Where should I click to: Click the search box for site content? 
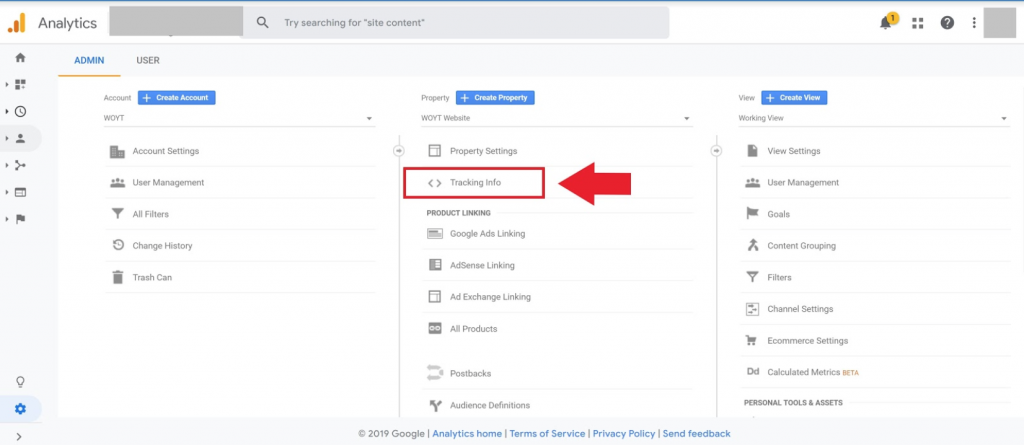(x=456, y=23)
